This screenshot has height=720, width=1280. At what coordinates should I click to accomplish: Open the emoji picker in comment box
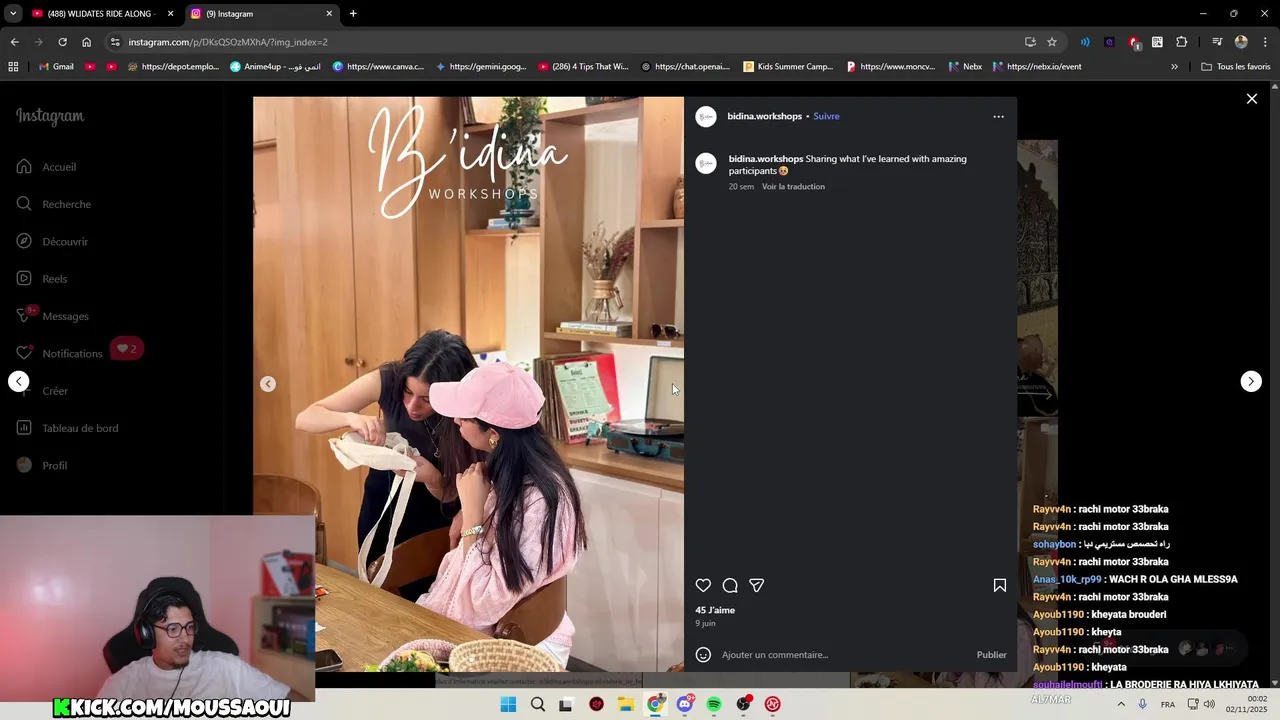point(703,655)
